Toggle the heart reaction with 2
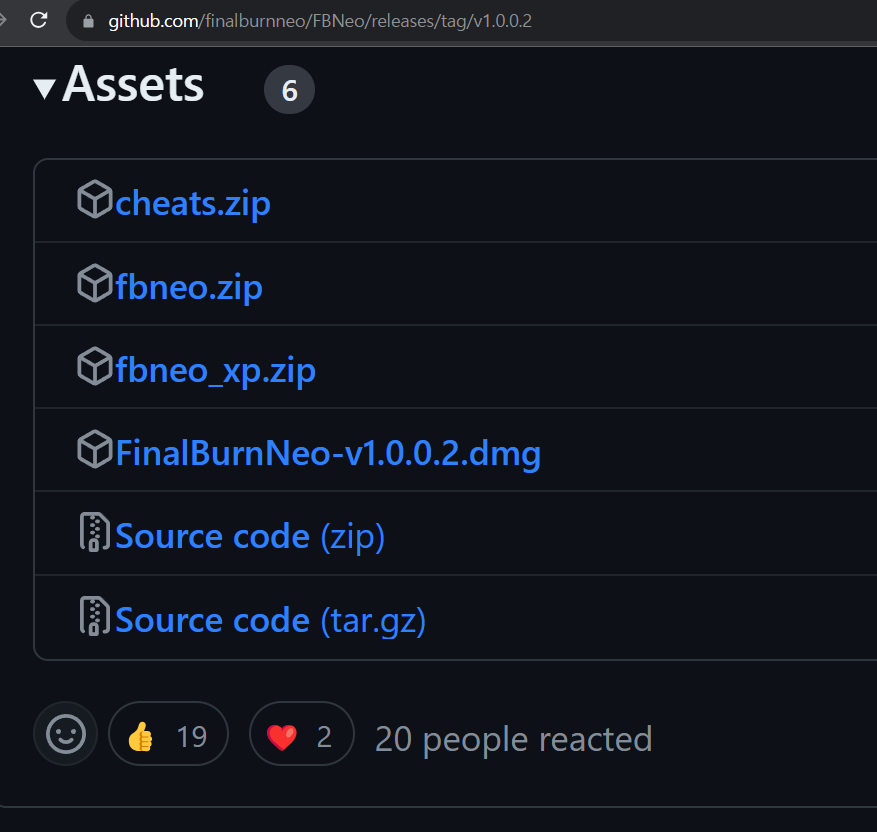This screenshot has width=877, height=832. [x=302, y=734]
